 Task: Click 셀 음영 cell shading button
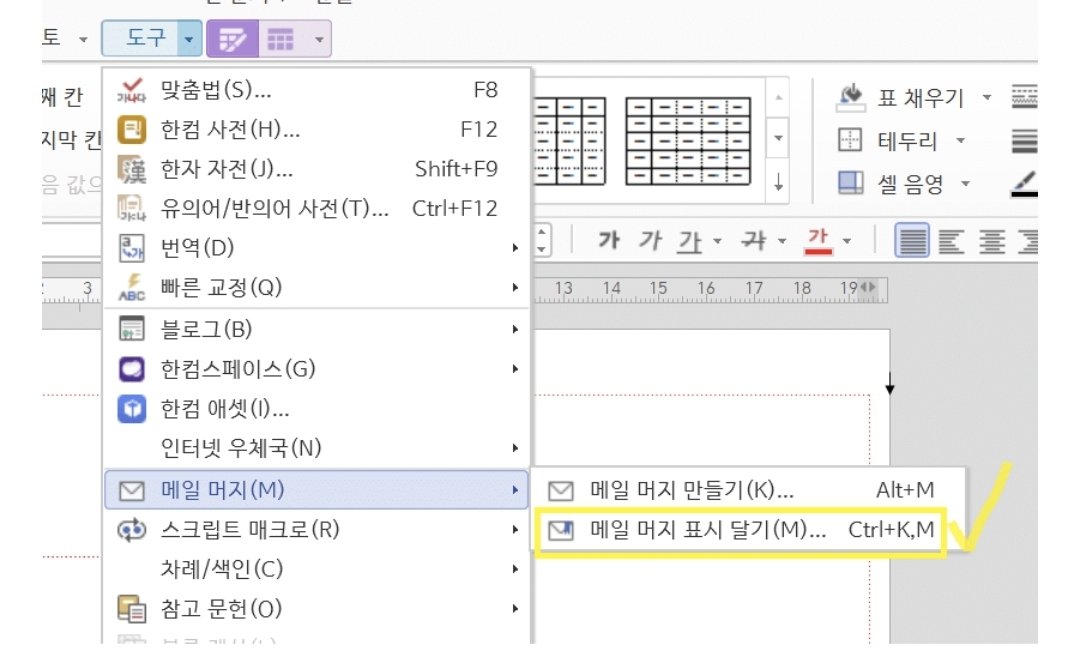click(891, 183)
